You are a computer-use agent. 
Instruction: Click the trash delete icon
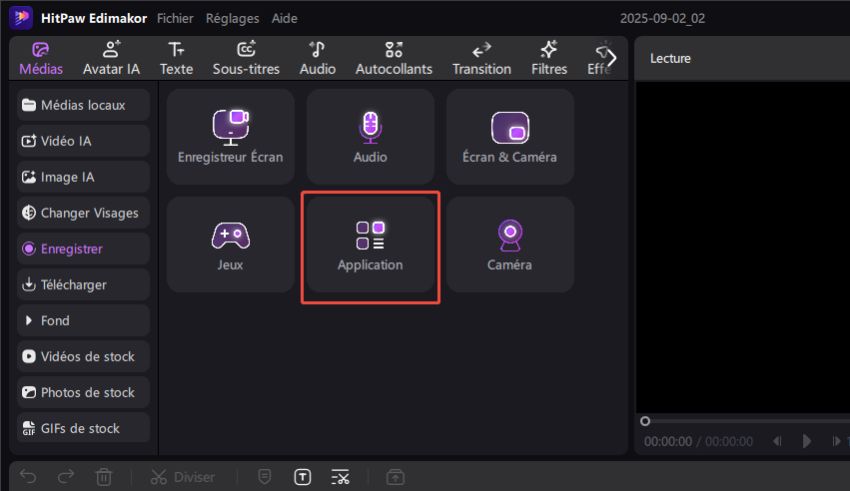[104, 477]
